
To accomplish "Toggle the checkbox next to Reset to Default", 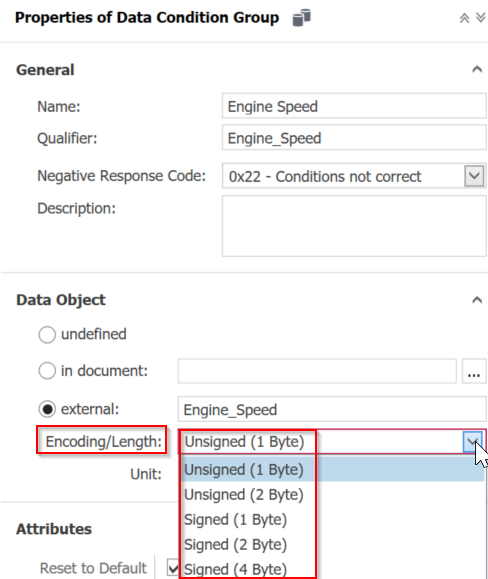I will point(173,568).
